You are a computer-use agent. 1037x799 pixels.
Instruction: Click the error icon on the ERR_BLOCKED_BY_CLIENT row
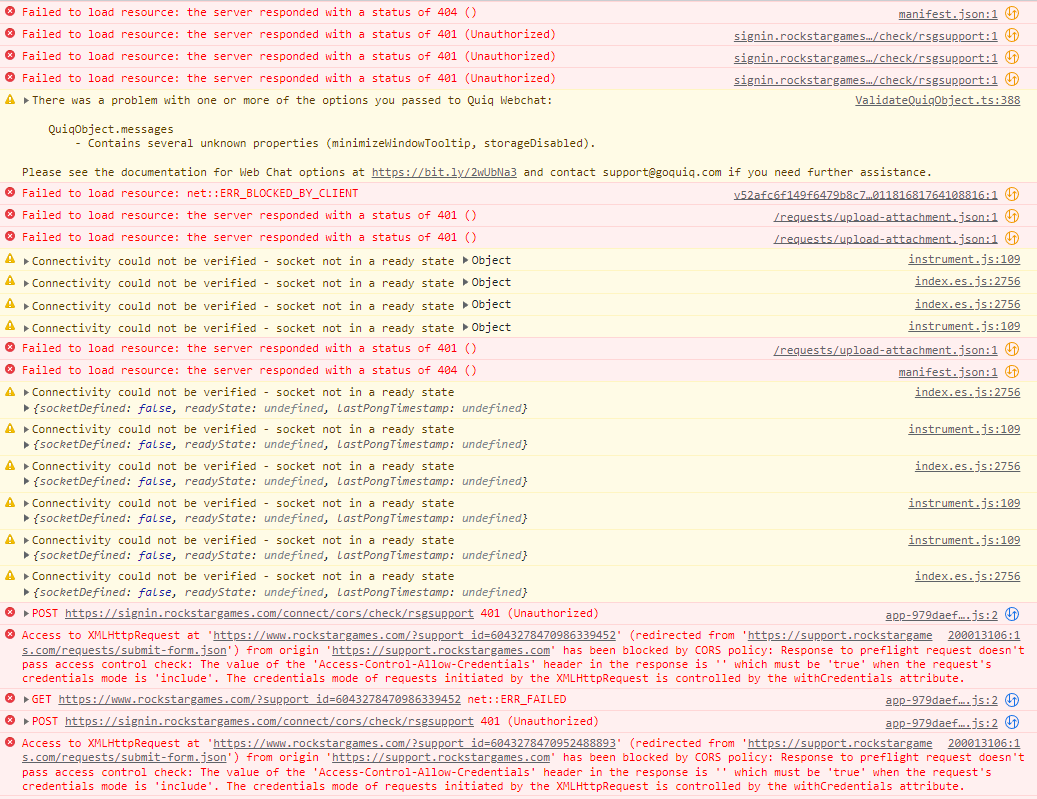coord(10,192)
